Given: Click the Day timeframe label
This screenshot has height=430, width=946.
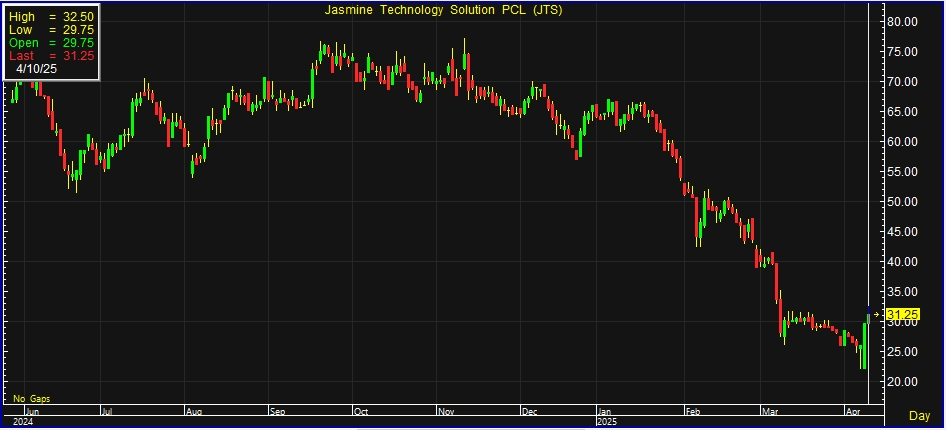Looking at the screenshot, I should (x=918, y=415).
